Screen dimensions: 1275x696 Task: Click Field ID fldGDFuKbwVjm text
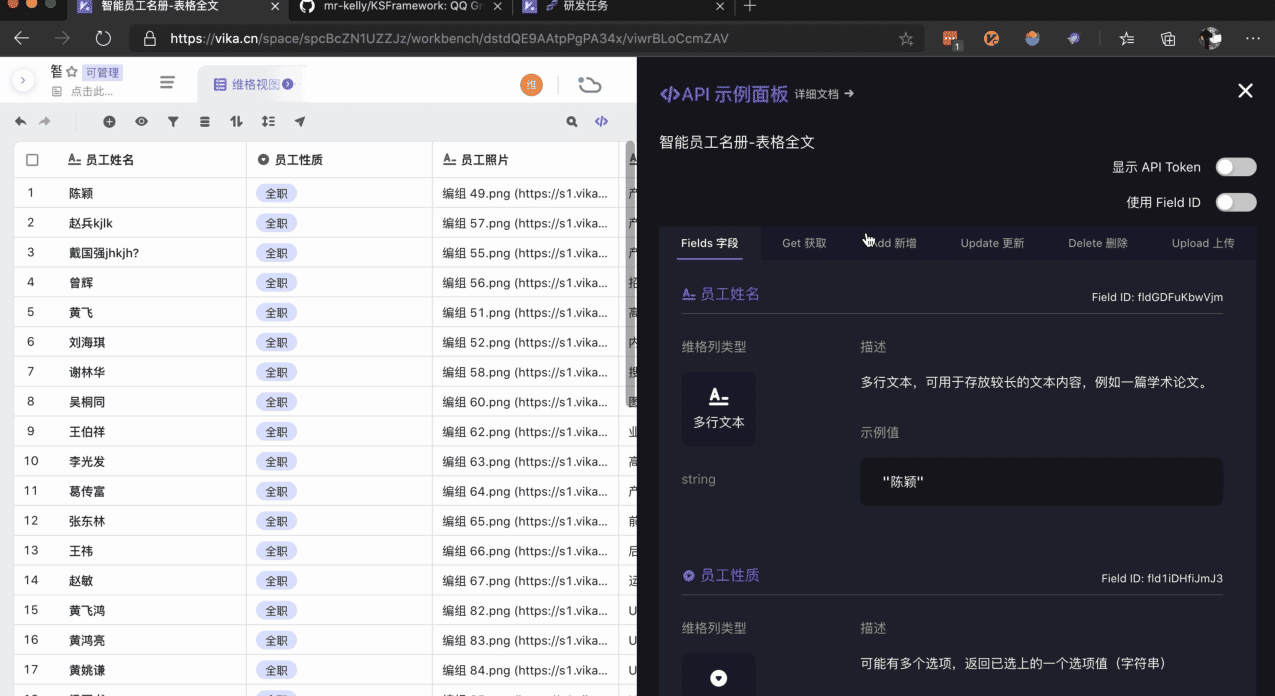click(1157, 297)
